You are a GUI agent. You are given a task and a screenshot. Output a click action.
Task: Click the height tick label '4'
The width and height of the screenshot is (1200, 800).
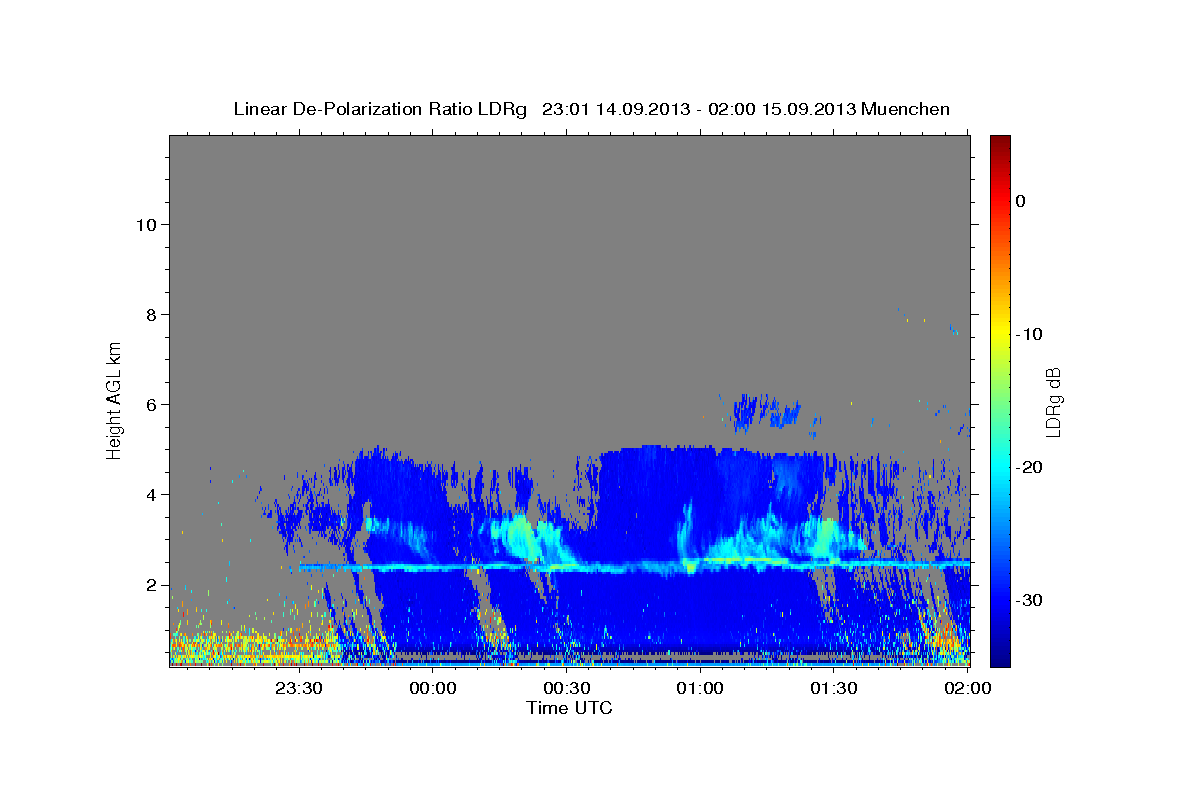[x=151, y=494]
